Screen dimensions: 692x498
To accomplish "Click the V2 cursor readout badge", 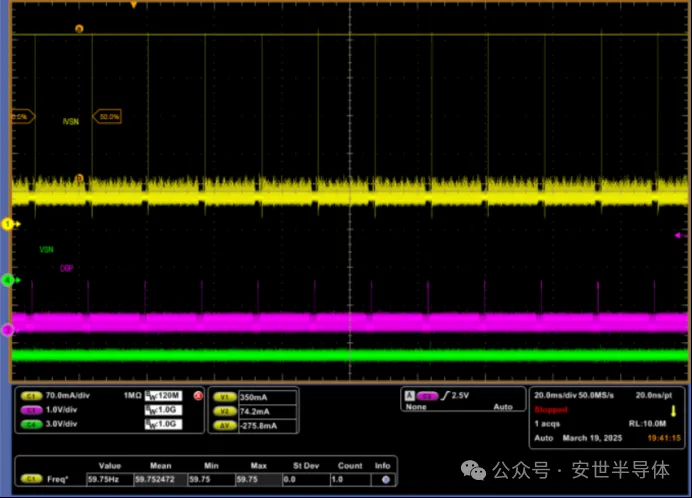I will 225,410.
